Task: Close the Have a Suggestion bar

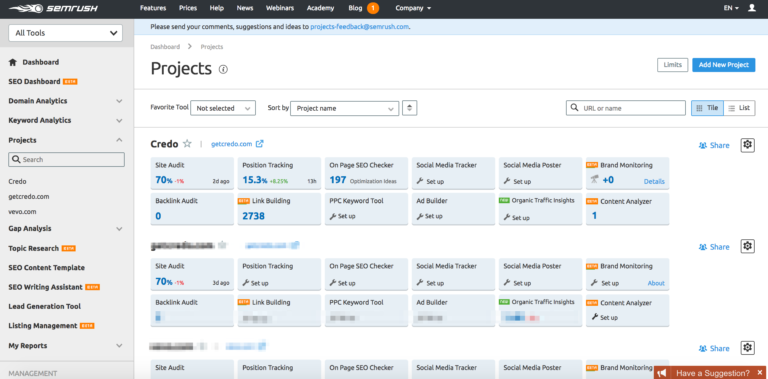Action: (760, 373)
